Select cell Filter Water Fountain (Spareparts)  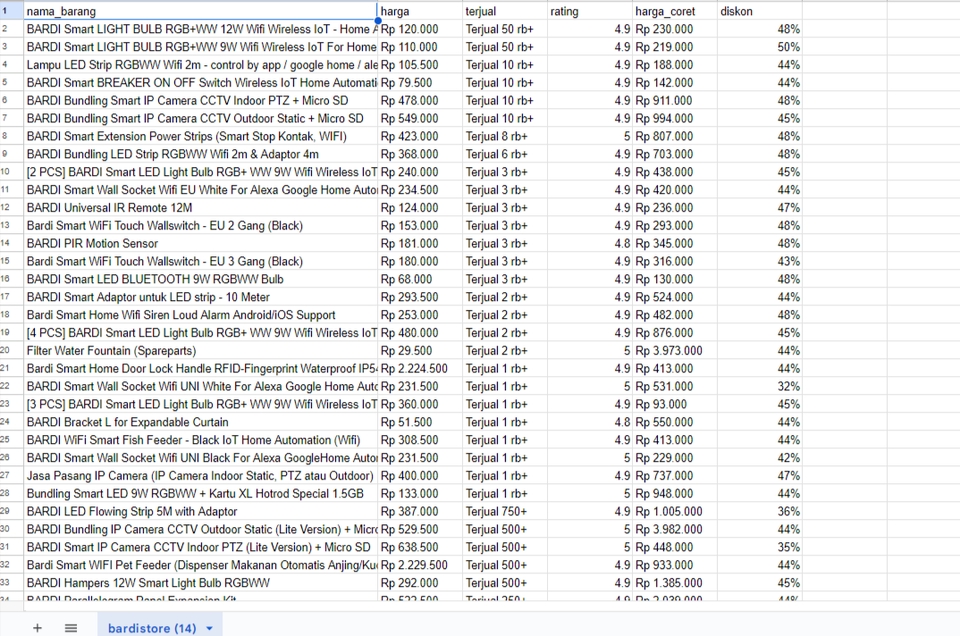[201, 351]
